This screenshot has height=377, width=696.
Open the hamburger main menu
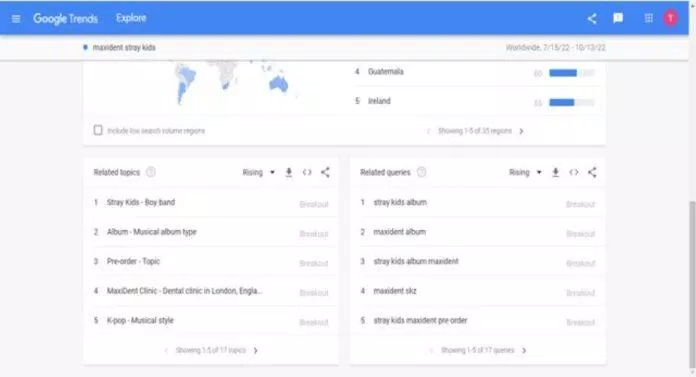point(16,19)
